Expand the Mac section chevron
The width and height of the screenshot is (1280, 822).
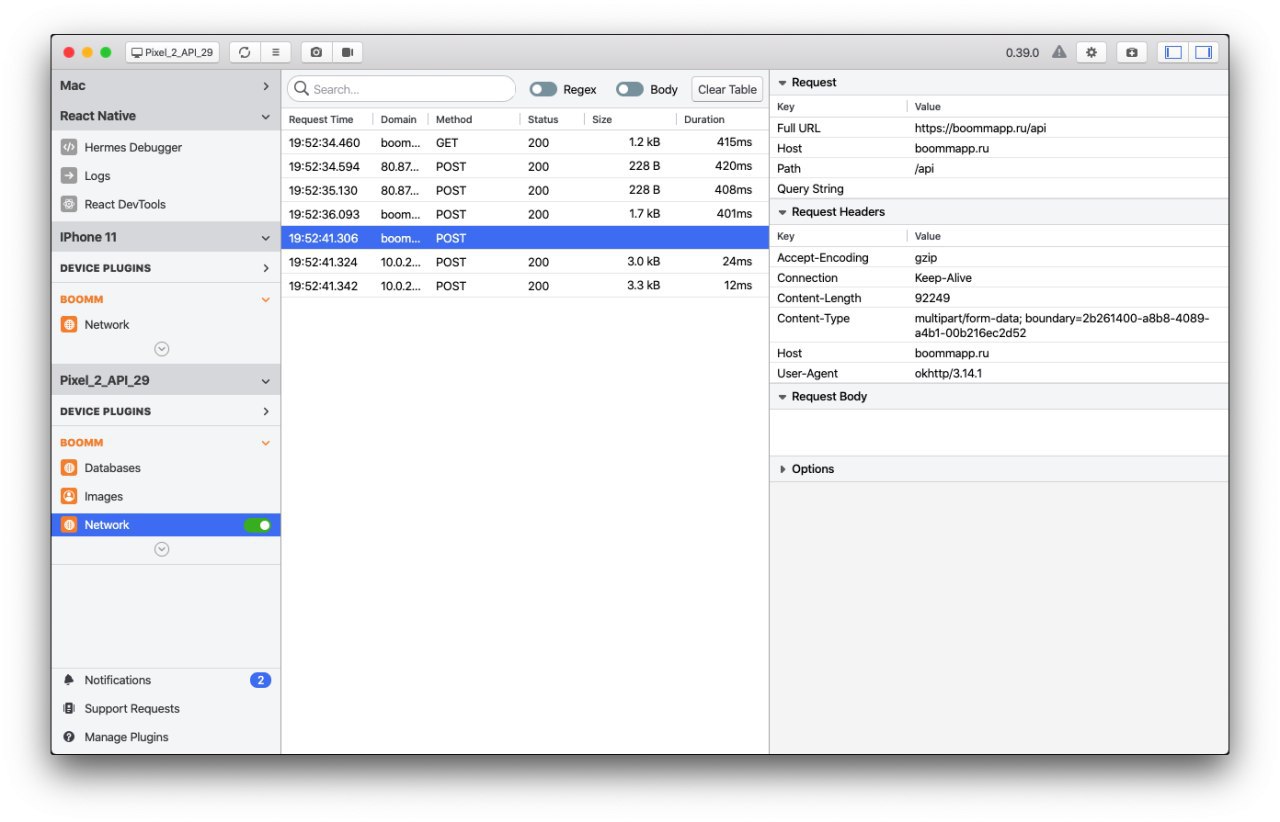[266, 86]
